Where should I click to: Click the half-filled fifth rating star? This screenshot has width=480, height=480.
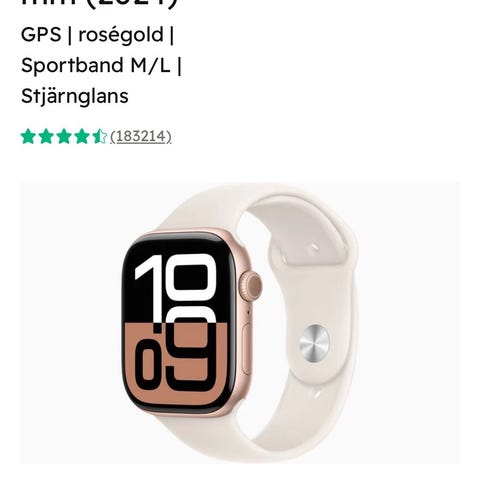(99, 137)
